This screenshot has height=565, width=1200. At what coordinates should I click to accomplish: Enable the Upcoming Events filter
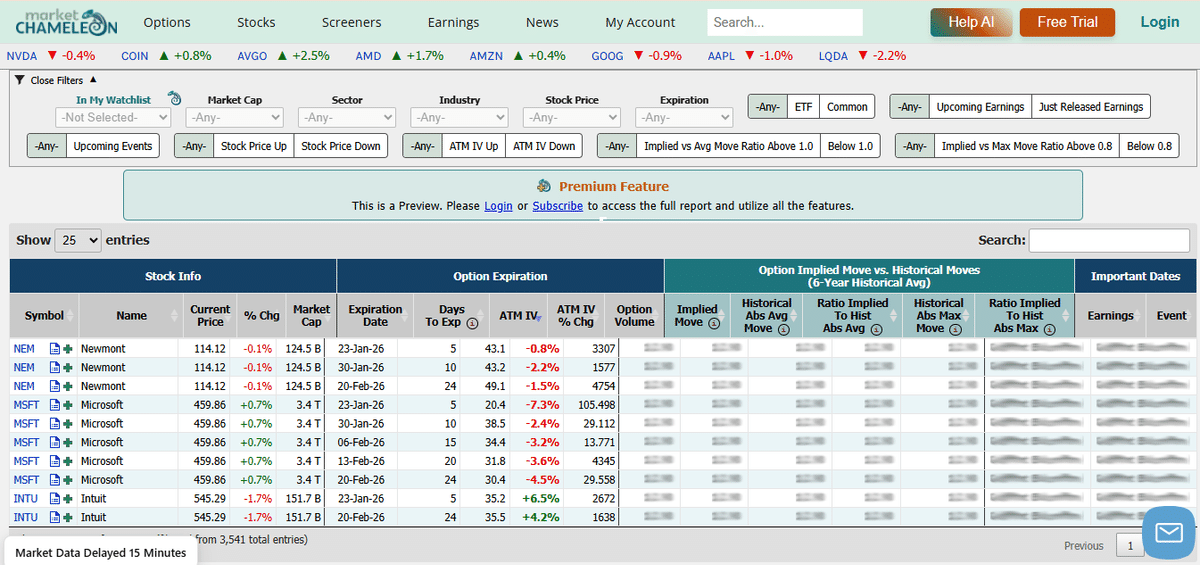coord(112,146)
